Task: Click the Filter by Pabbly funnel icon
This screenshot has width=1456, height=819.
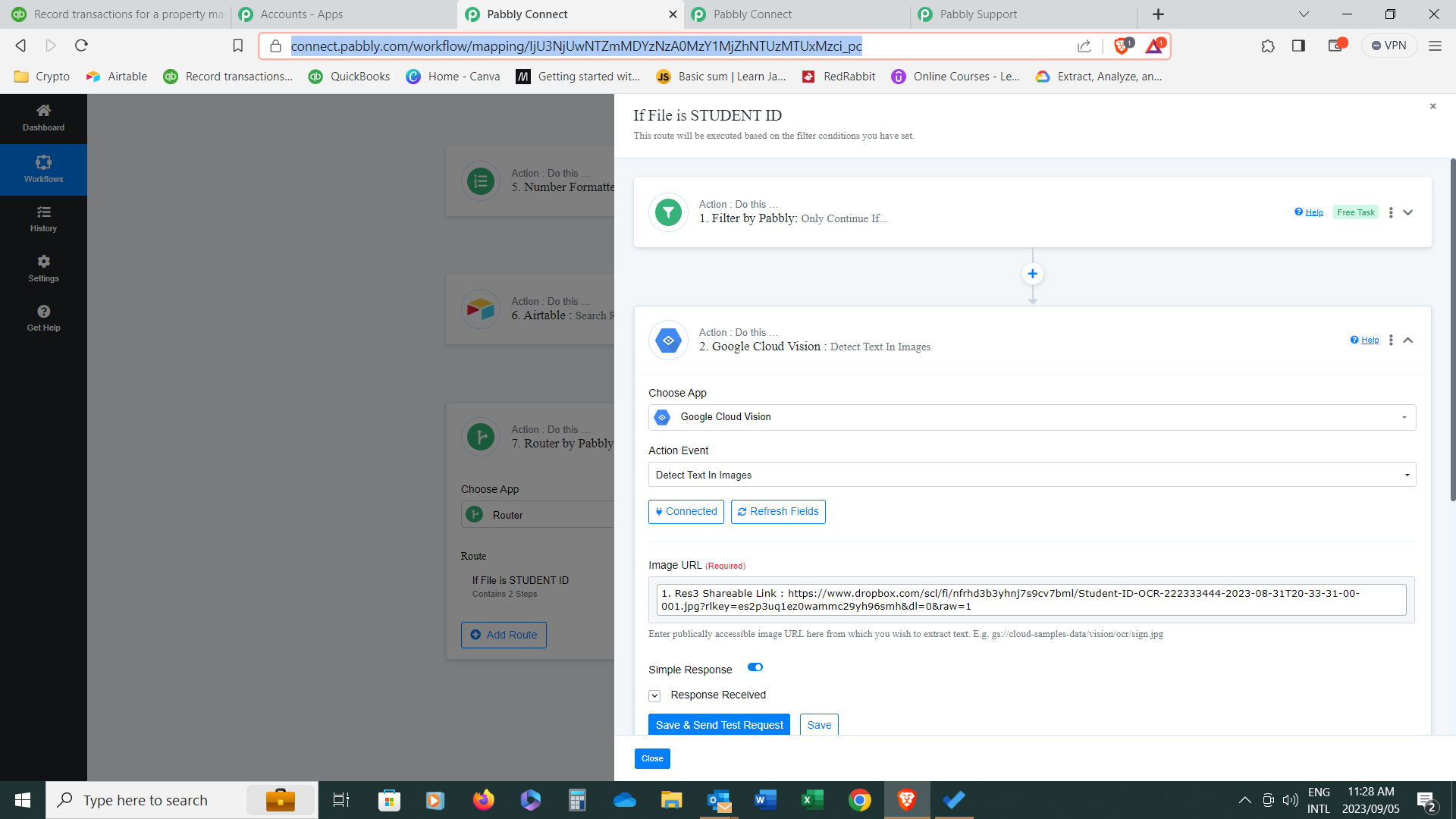Action: (x=668, y=212)
